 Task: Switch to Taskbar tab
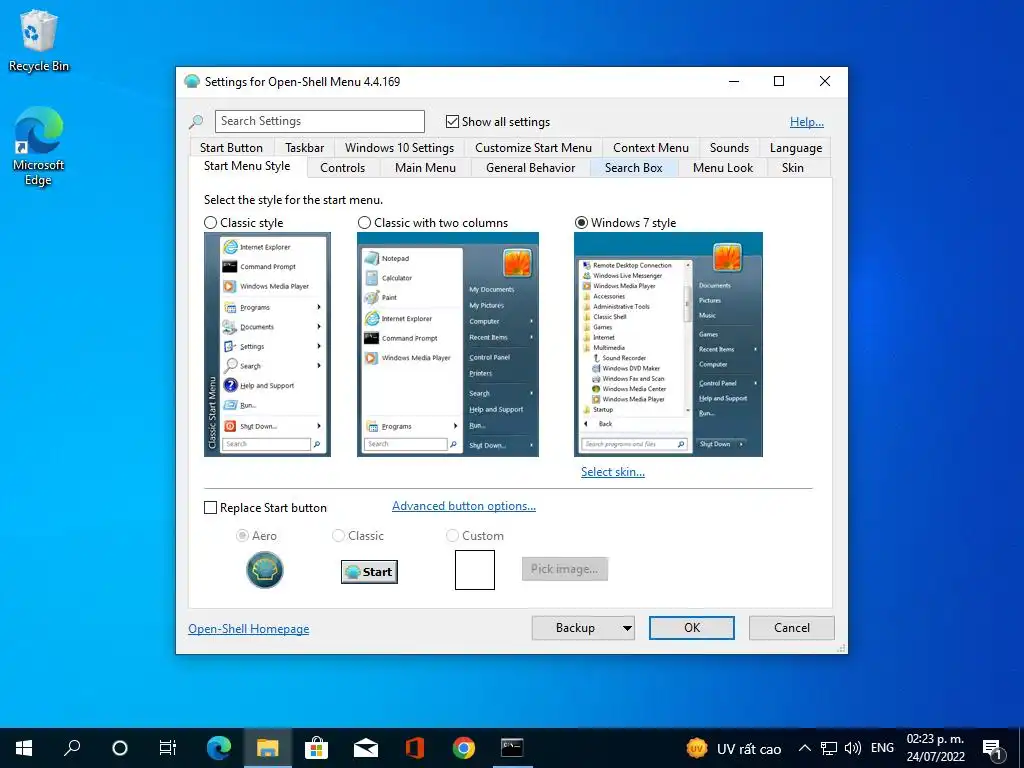point(304,148)
